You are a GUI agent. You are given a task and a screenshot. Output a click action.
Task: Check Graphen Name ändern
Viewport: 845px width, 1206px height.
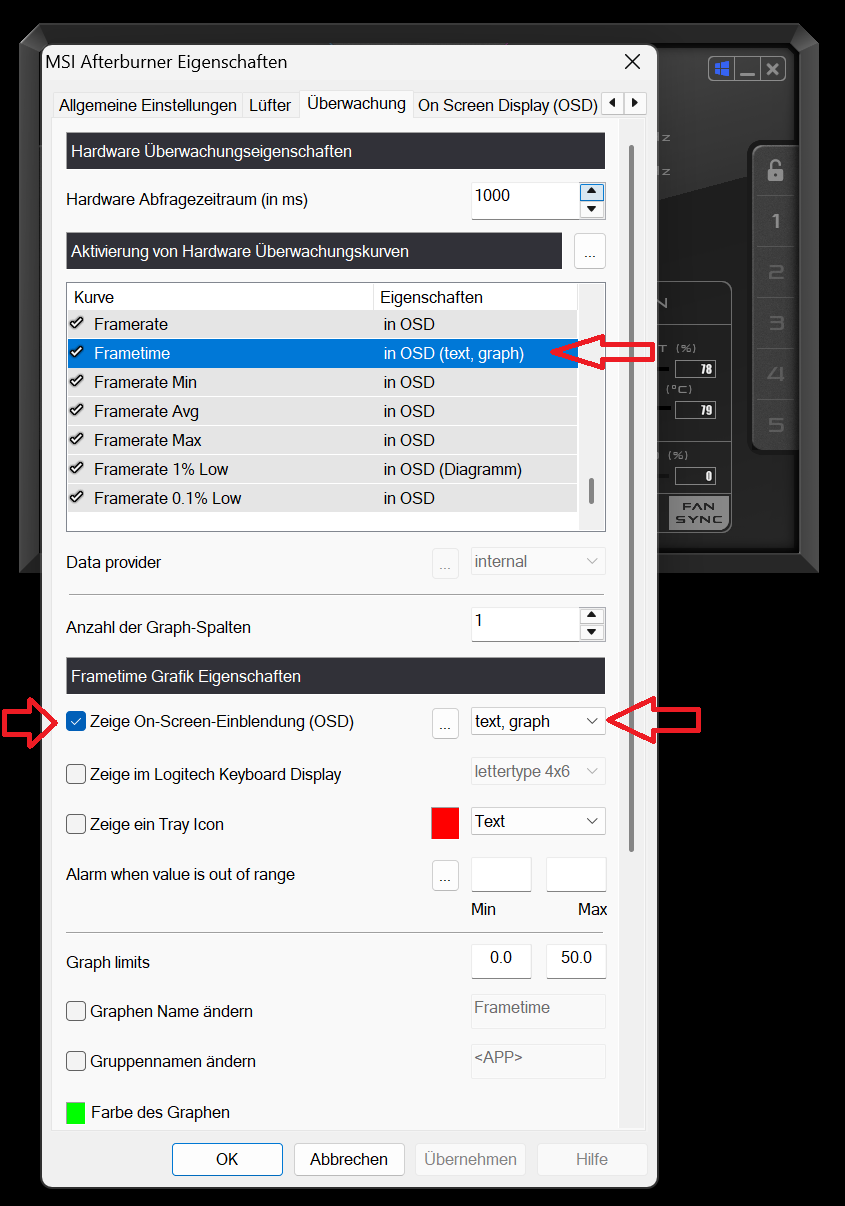coord(76,1011)
